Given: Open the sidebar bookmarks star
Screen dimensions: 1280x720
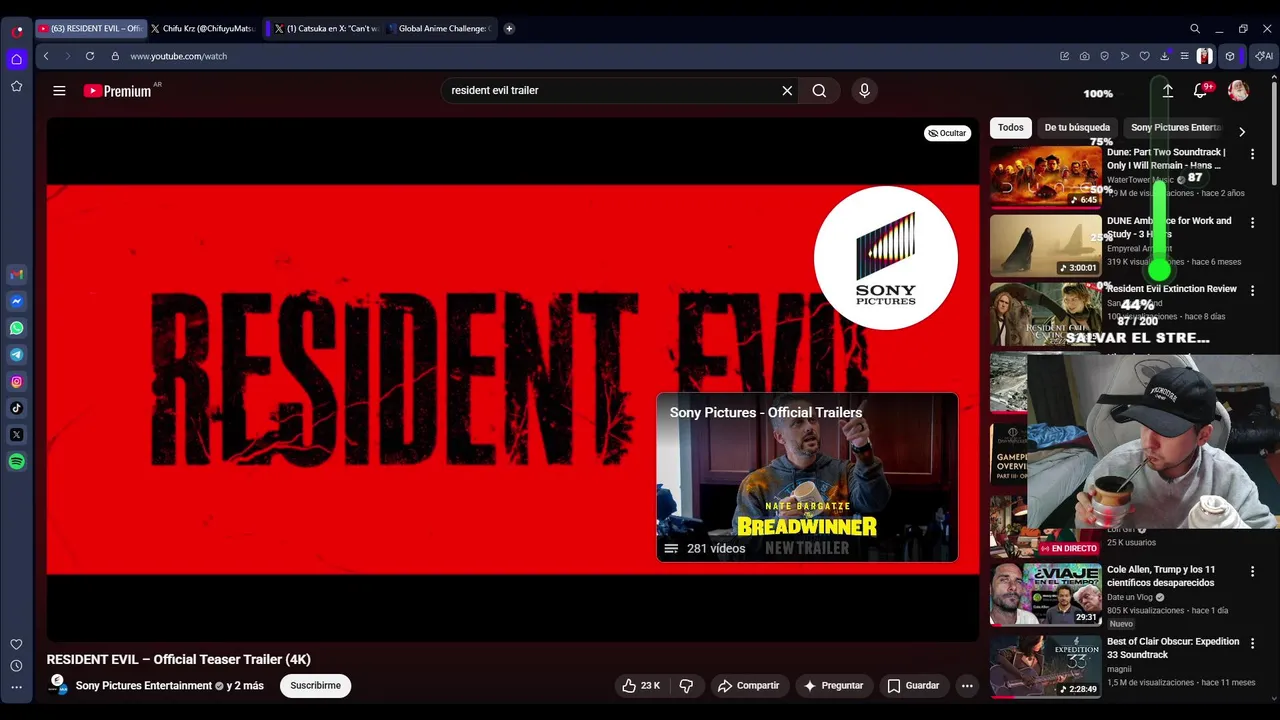Looking at the screenshot, I should pyautogui.click(x=16, y=86).
